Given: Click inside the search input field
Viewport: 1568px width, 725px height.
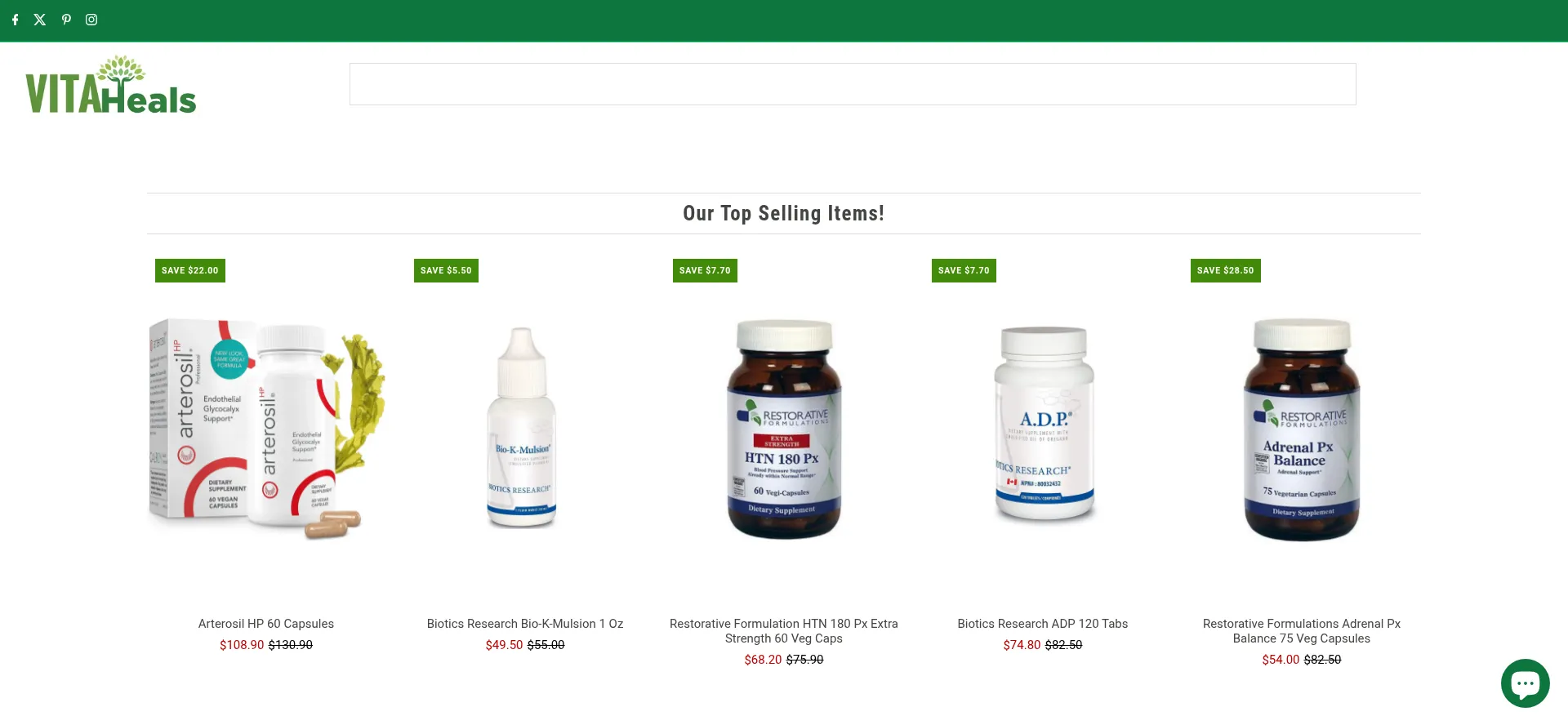Looking at the screenshot, I should coord(853,84).
